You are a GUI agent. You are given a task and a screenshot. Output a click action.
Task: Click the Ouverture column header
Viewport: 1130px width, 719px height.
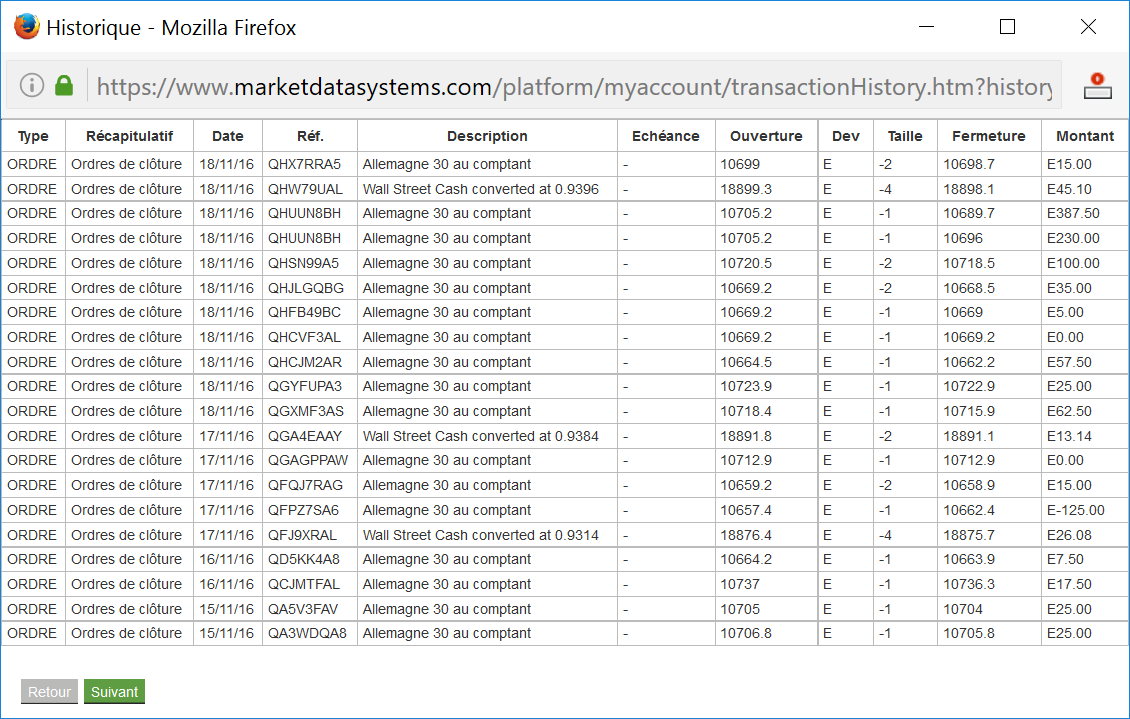click(766, 136)
